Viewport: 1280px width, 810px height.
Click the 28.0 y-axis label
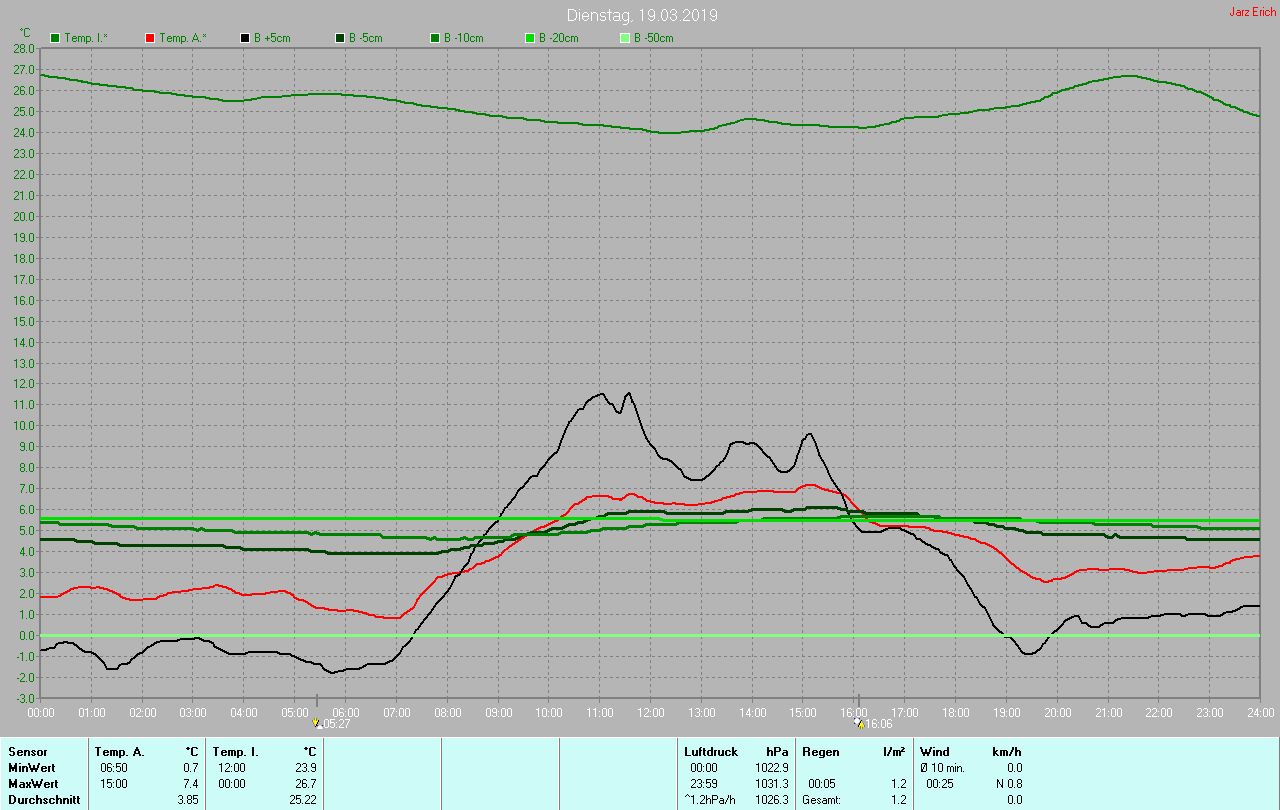pyautogui.click(x=24, y=48)
